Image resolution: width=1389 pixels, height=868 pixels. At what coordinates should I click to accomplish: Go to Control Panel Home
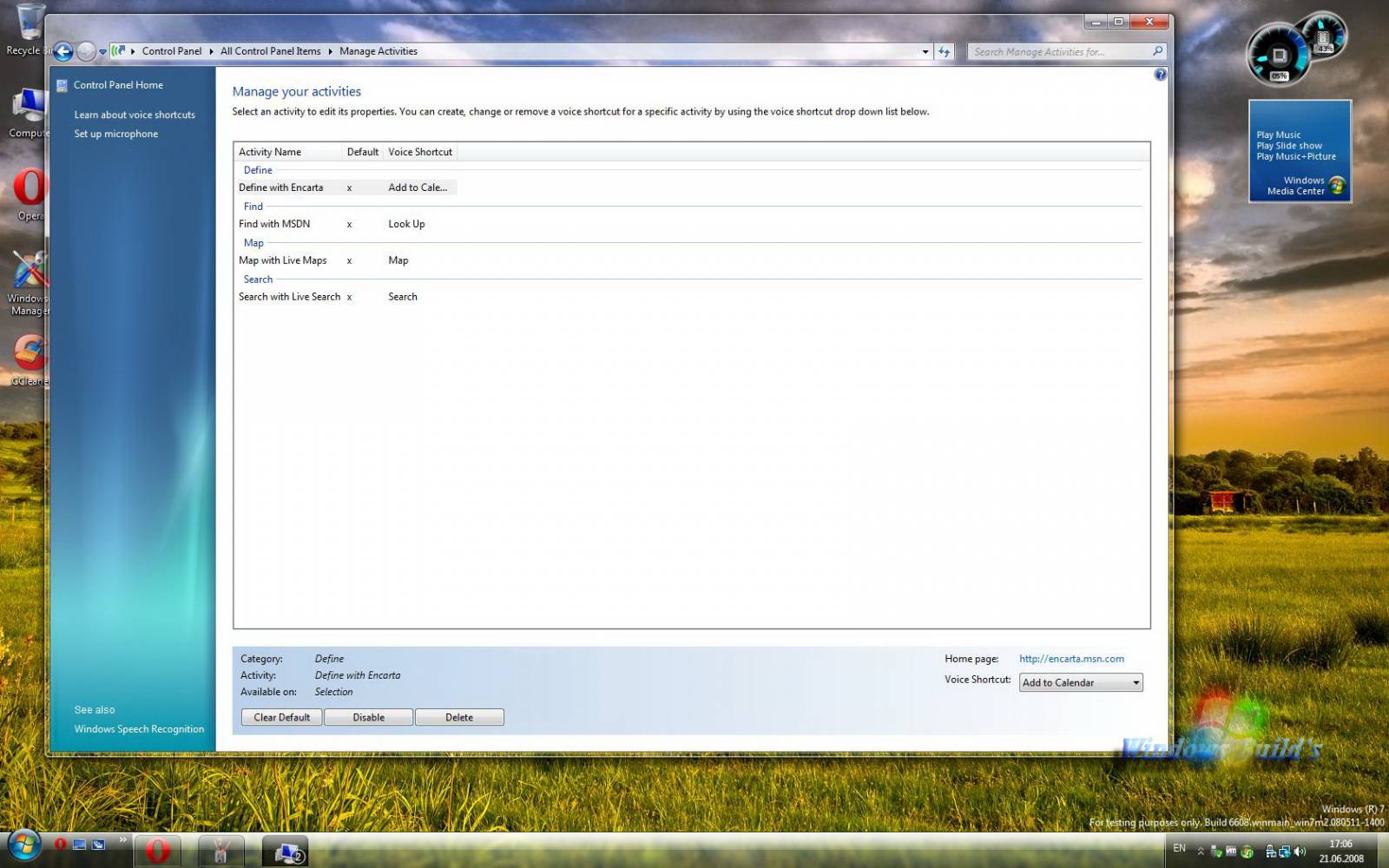click(x=118, y=85)
